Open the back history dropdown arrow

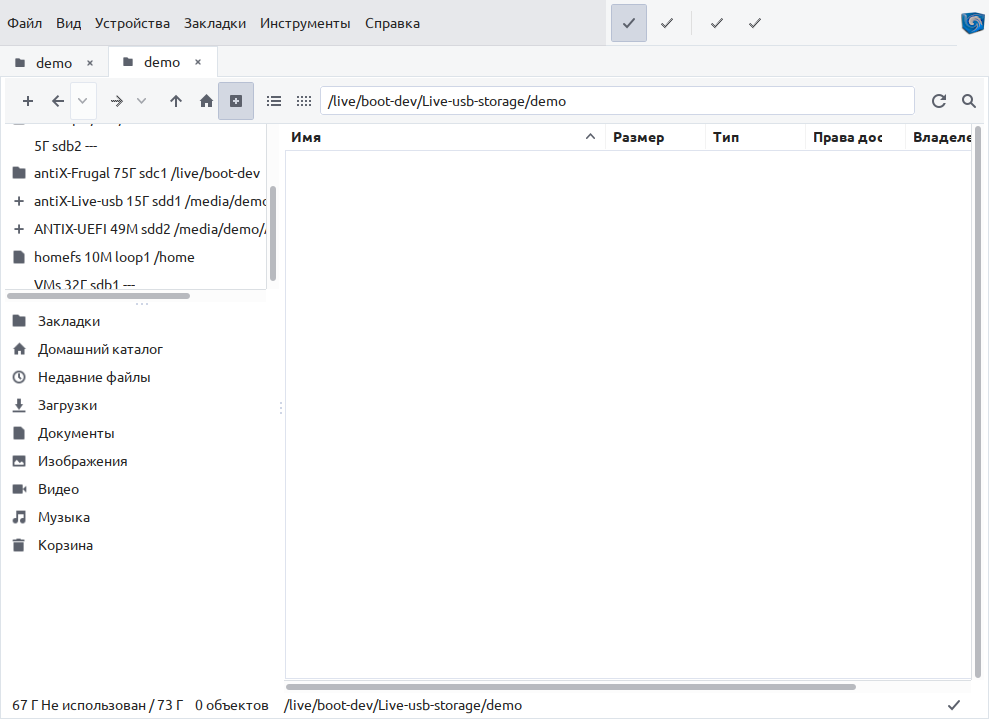(x=83, y=101)
